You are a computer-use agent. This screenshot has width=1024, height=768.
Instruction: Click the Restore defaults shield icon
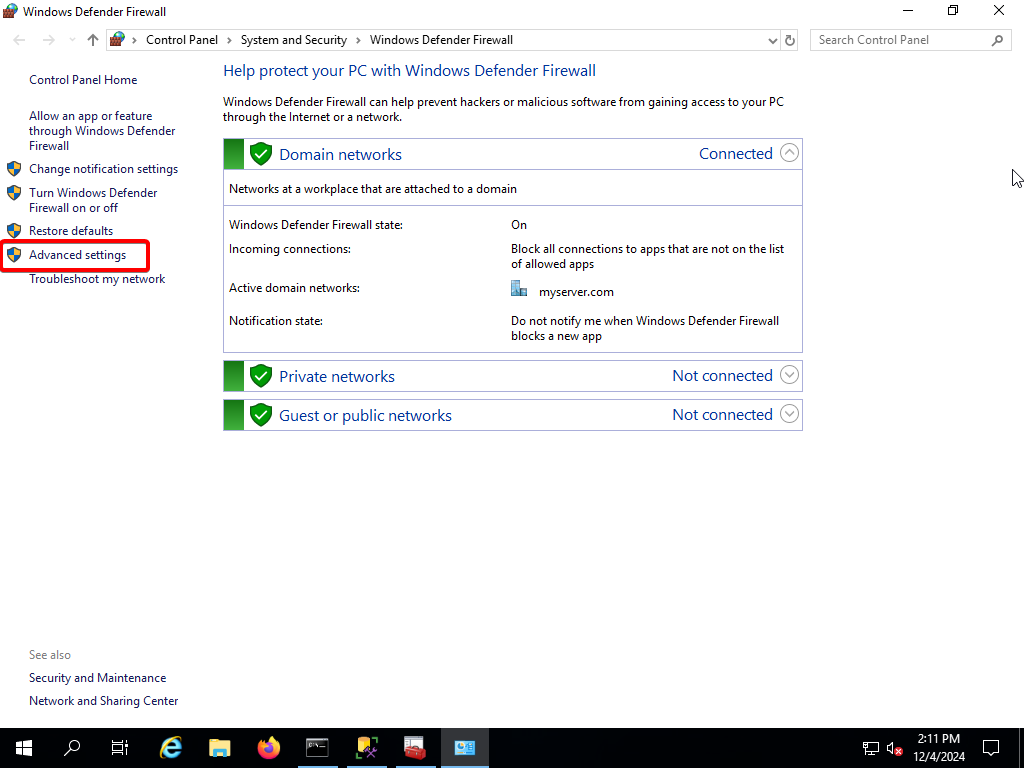pos(14,230)
